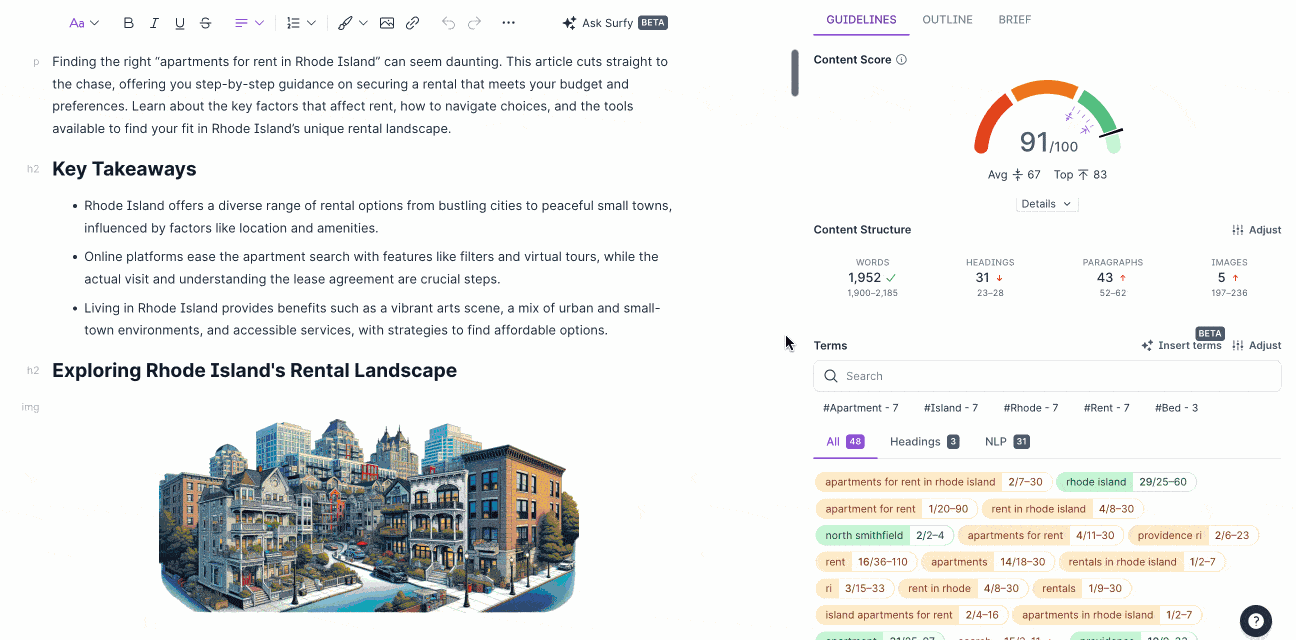Click the redo arrow
1296x640 pixels.
474,23
